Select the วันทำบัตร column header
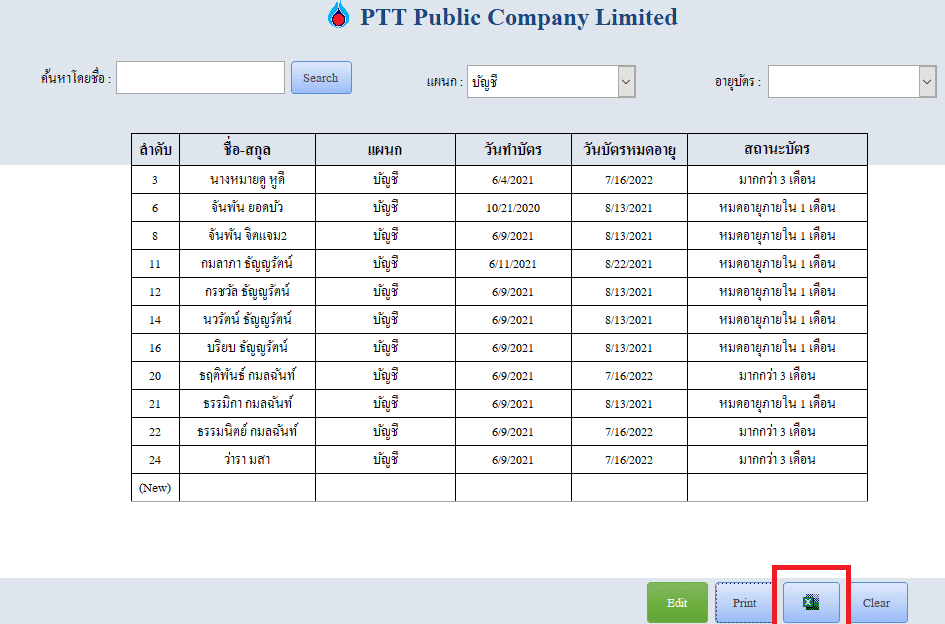Screen dimensions: 945x624 pyautogui.click(x=513, y=150)
